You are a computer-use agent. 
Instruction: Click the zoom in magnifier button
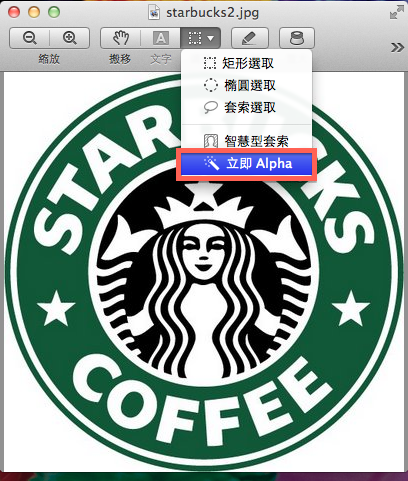click(70, 38)
